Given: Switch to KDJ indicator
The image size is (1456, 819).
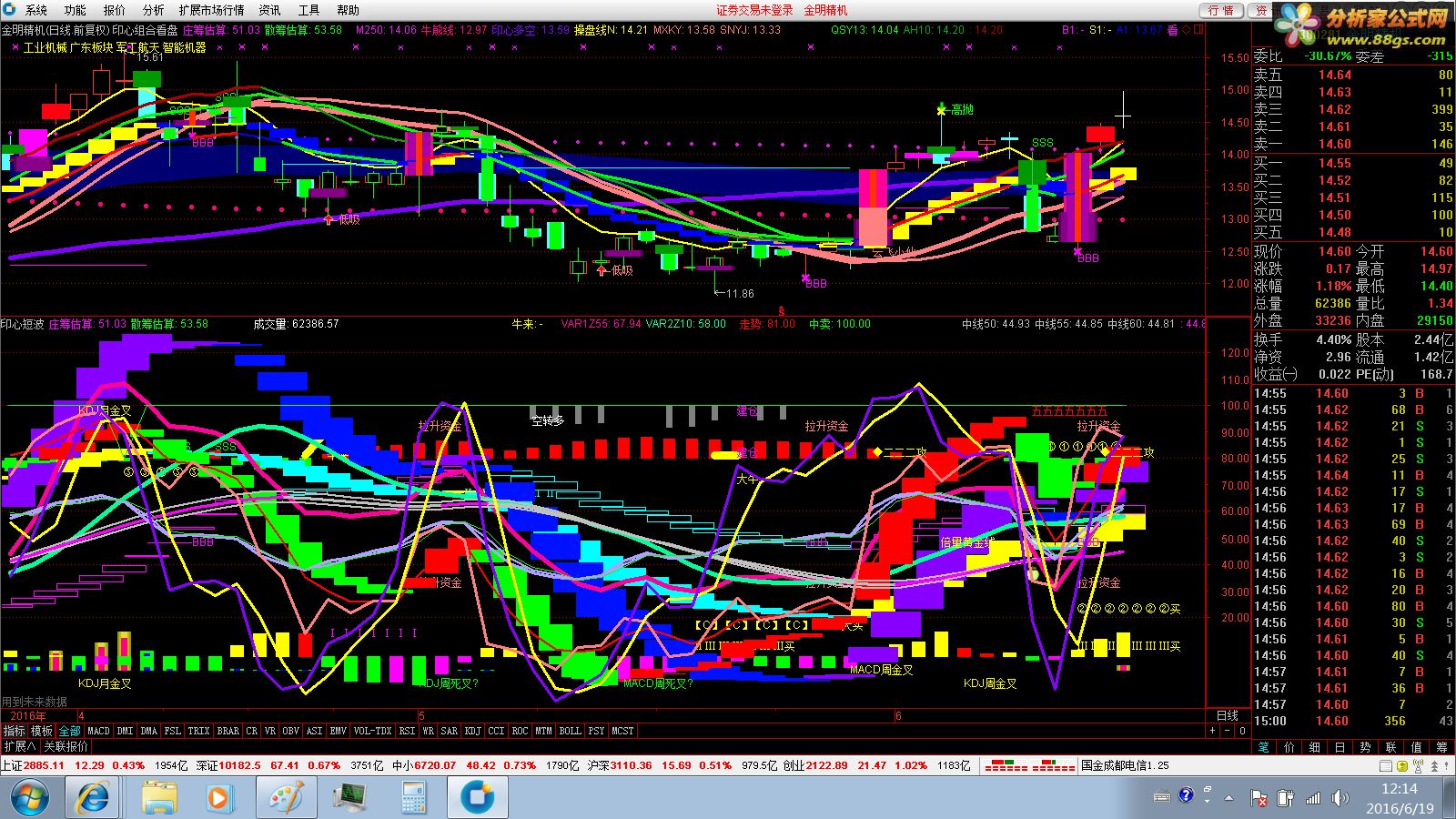Looking at the screenshot, I should [x=472, y=731].
